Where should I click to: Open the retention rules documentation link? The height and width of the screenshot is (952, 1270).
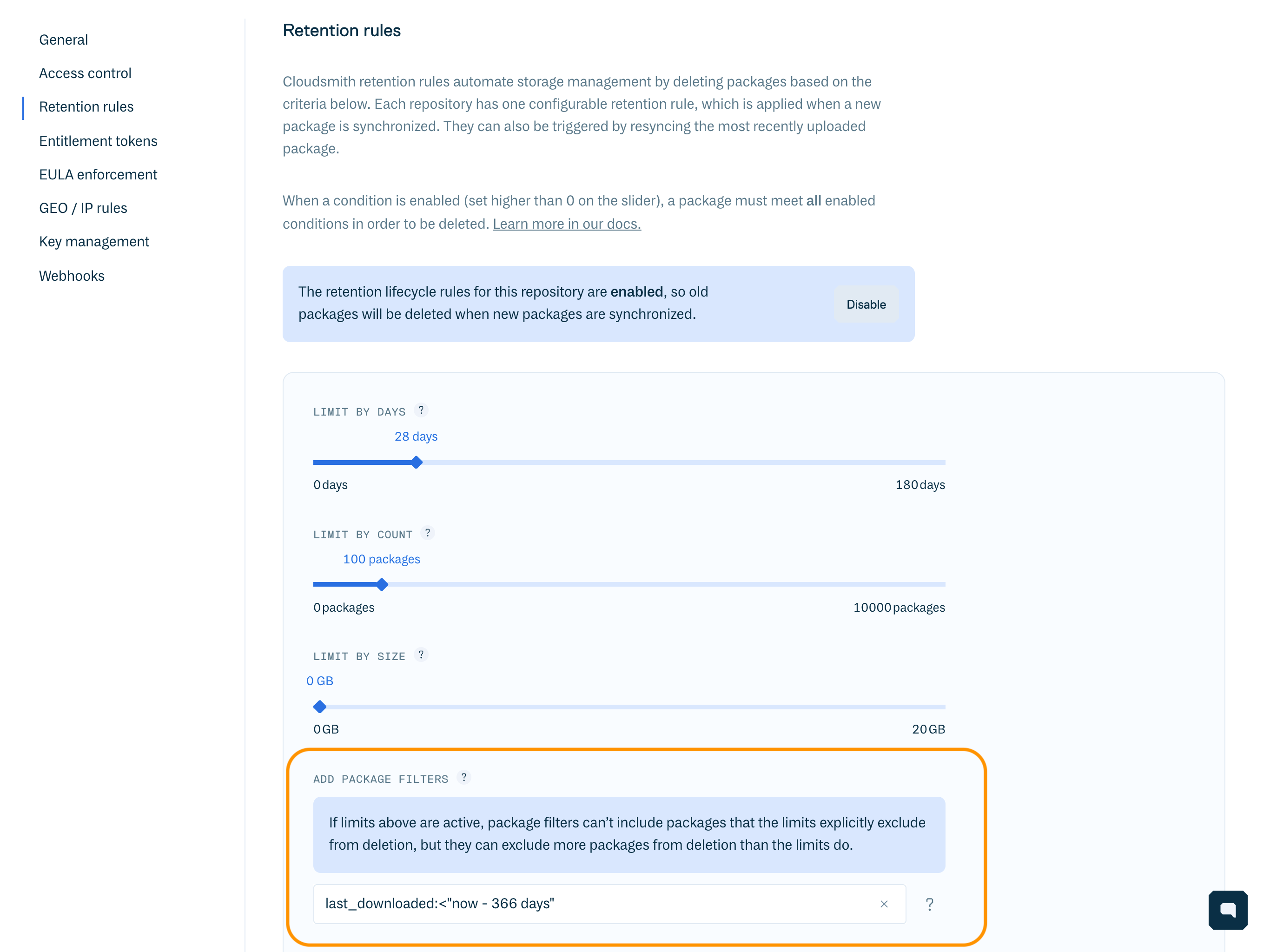click(x=566, y=224)
